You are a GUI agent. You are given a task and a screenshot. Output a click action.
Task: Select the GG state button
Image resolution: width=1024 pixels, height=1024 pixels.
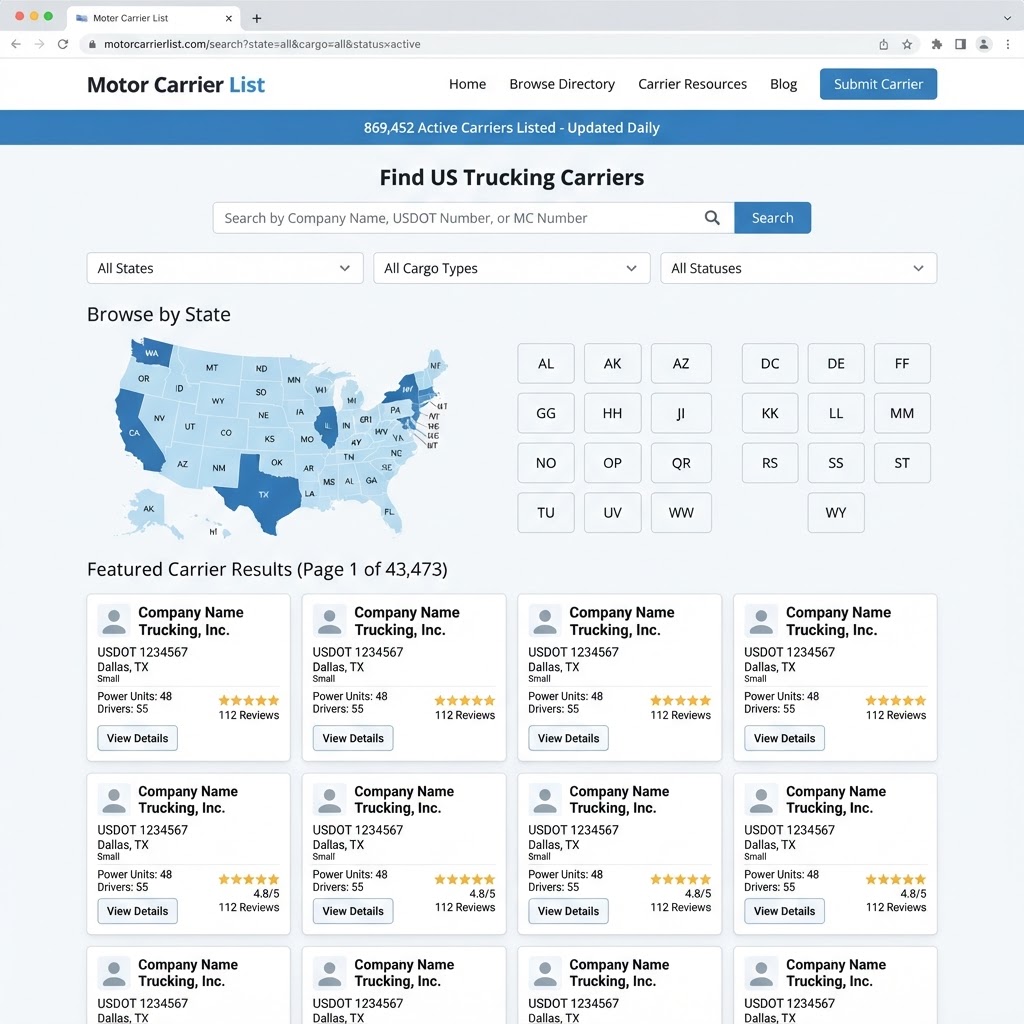coord(546,413)
